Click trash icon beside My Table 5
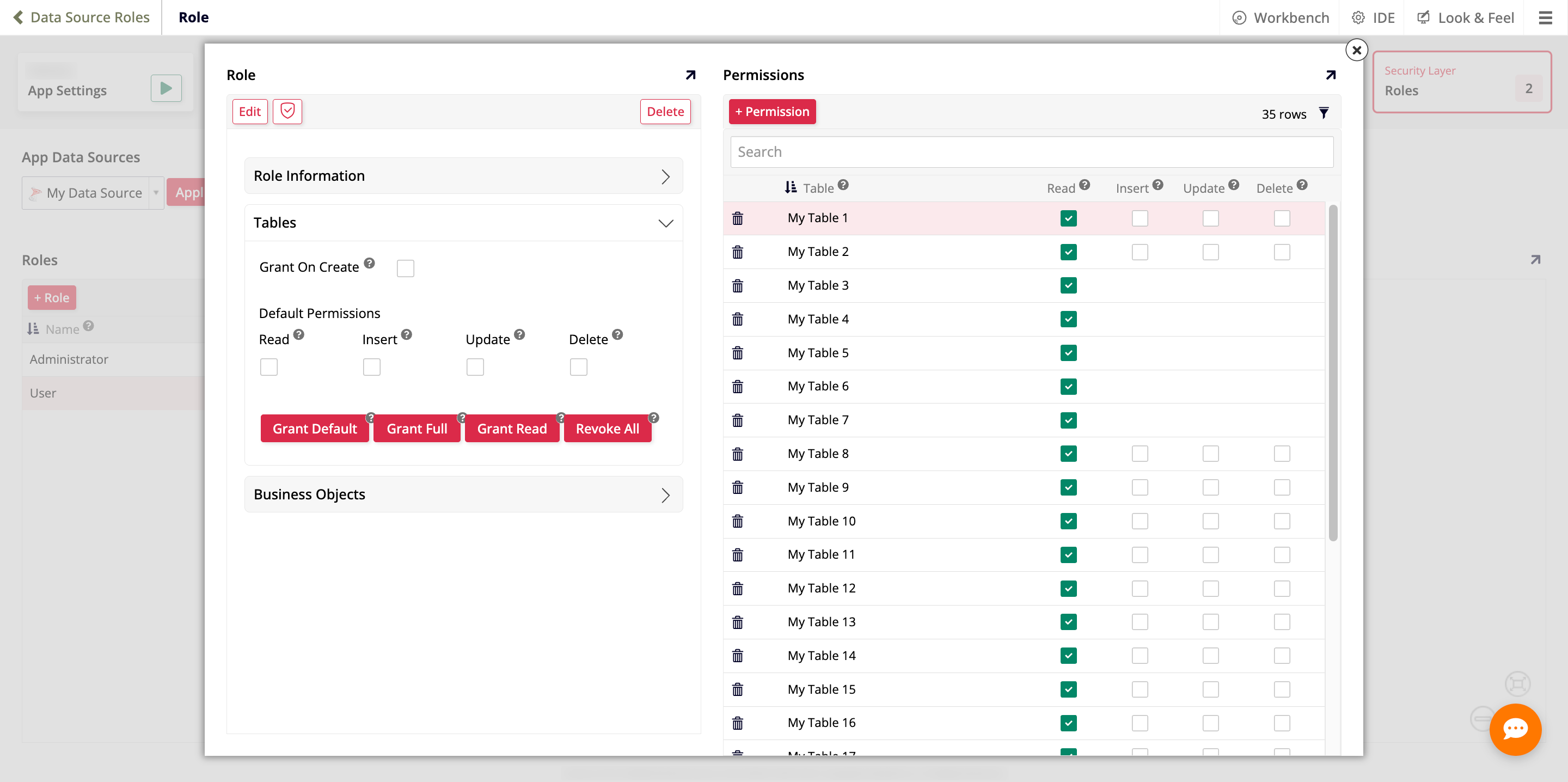1568x782 pixels. (738, 353)
